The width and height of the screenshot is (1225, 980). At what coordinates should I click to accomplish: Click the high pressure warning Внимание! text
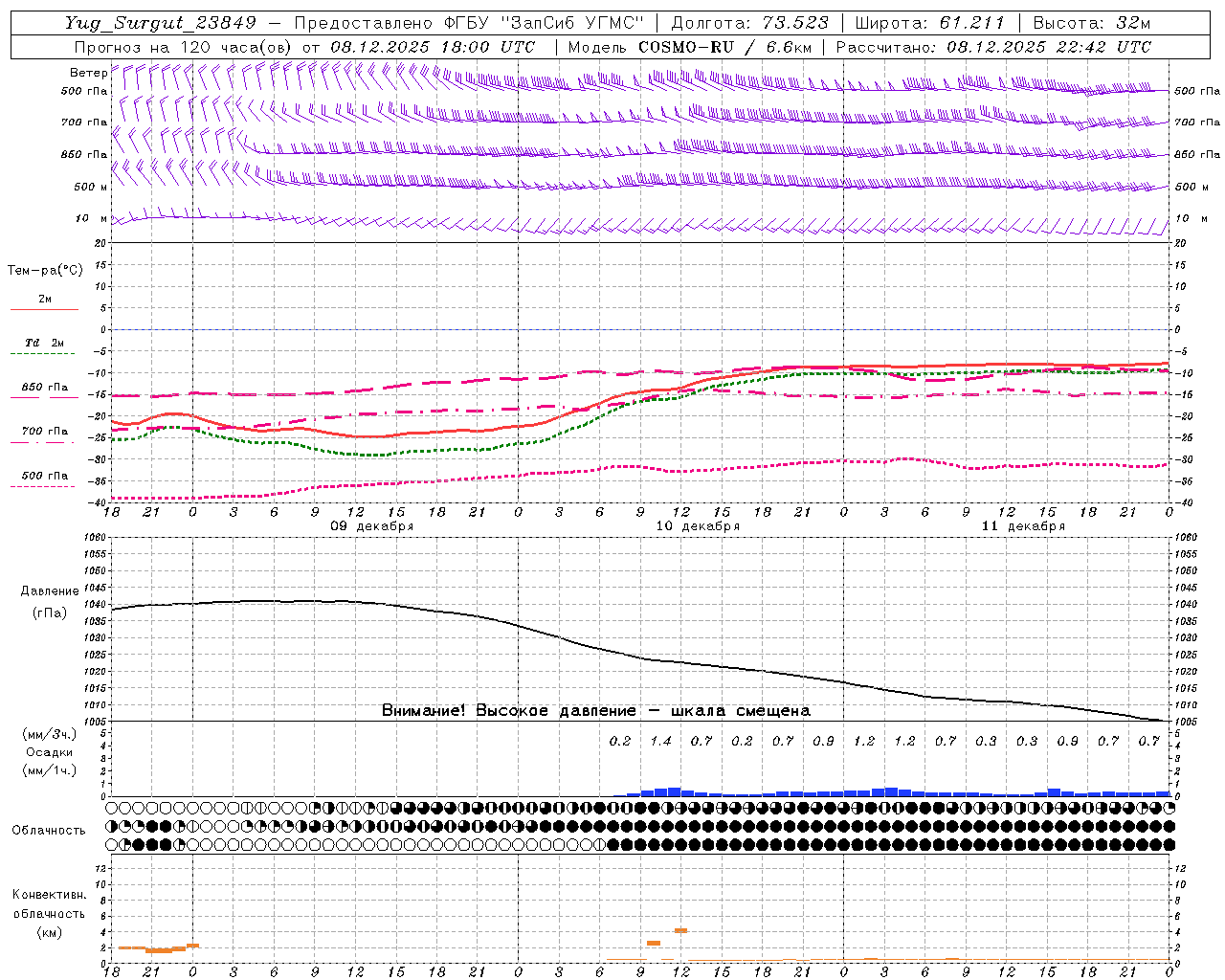[x=595, y=710]
